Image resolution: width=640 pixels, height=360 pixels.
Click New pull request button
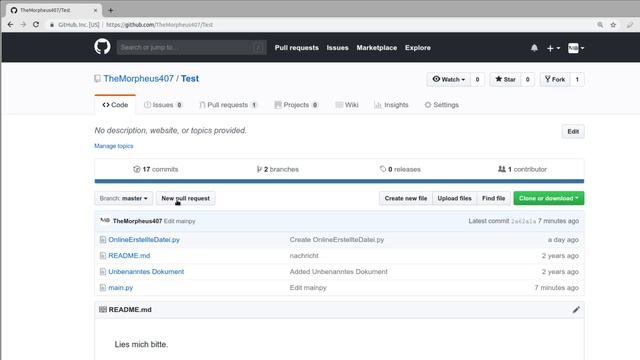(x=185, y=198)
